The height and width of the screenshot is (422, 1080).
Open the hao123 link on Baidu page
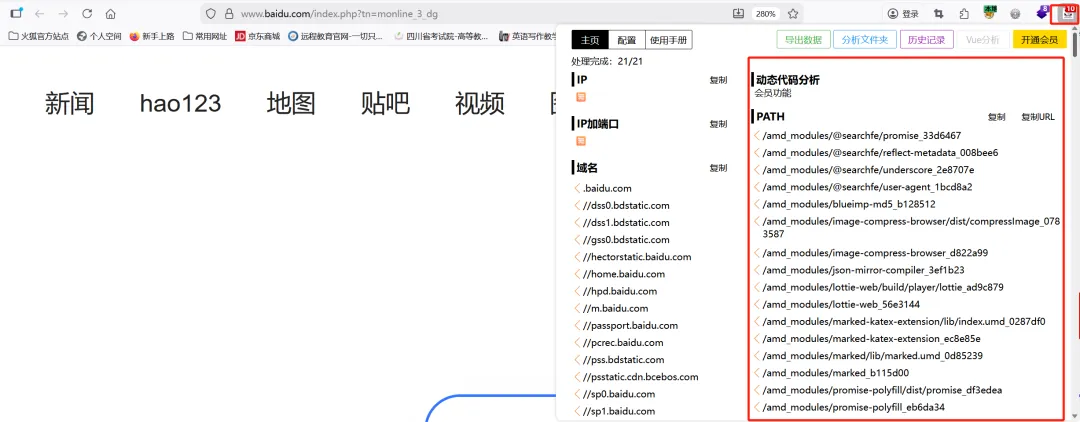[x=180, y=103]
